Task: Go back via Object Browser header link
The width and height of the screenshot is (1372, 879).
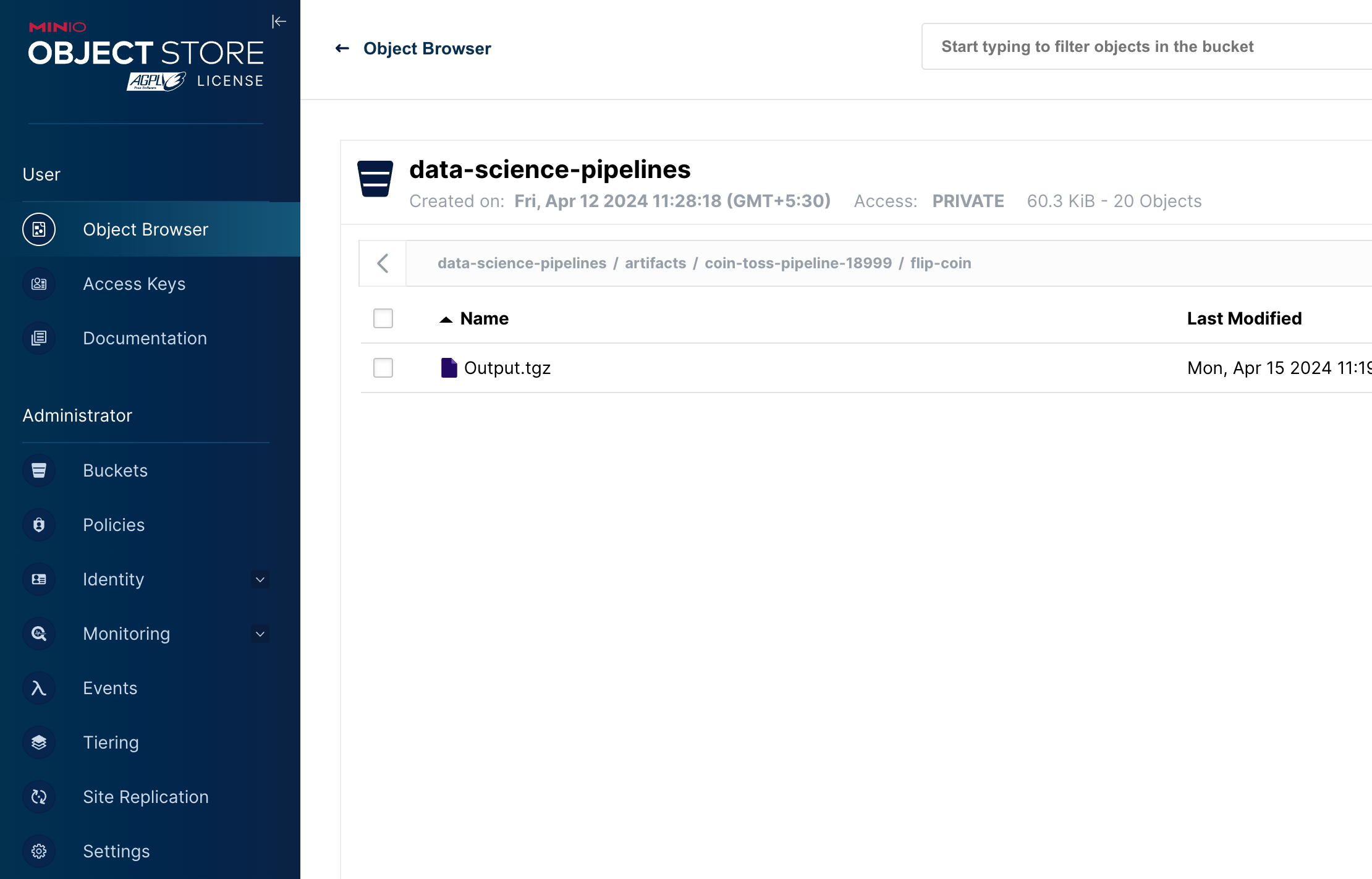Action: coord(413,48)
